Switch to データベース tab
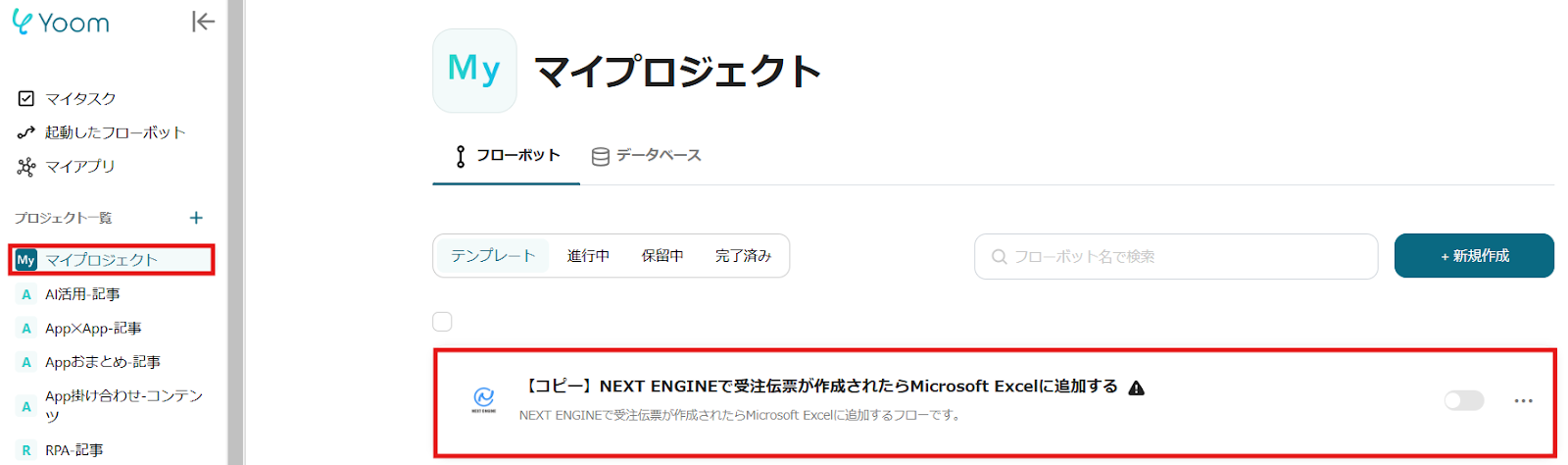Viewport: 1568px width, 465px height. click(647, 156)
